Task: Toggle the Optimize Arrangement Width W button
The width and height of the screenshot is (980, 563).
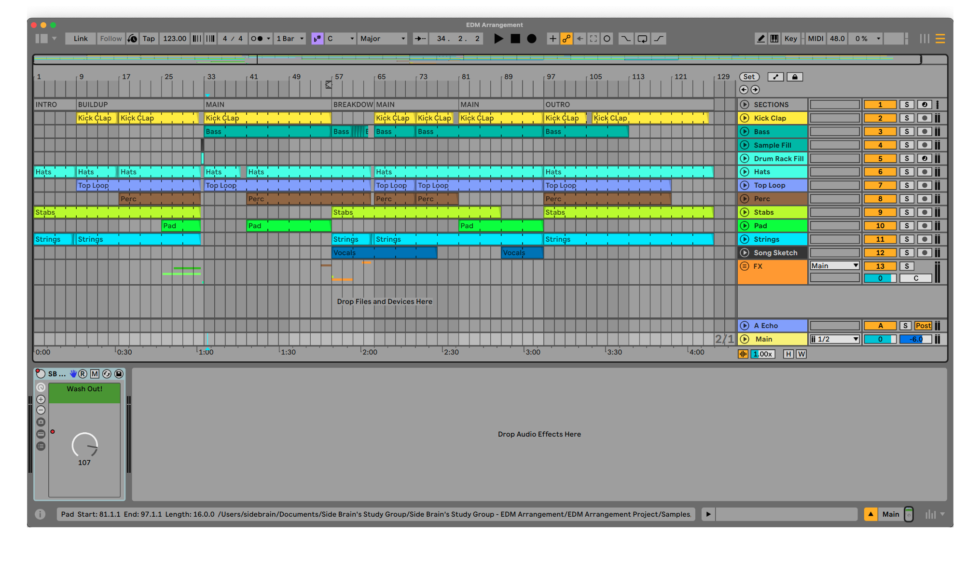Action: pos(801,354)
